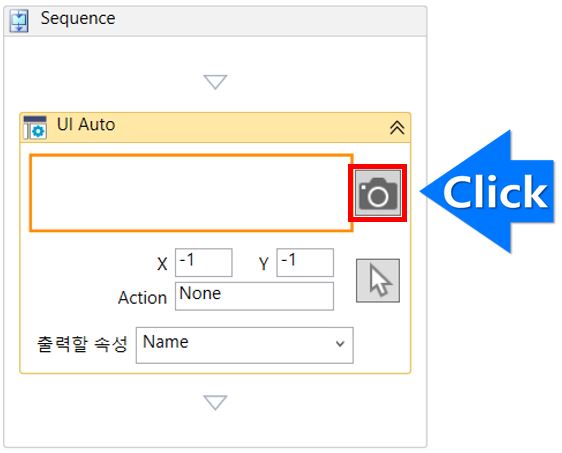Click the Sequence icon in header
This screenshot has width=562, height=453.
[19, 21]
